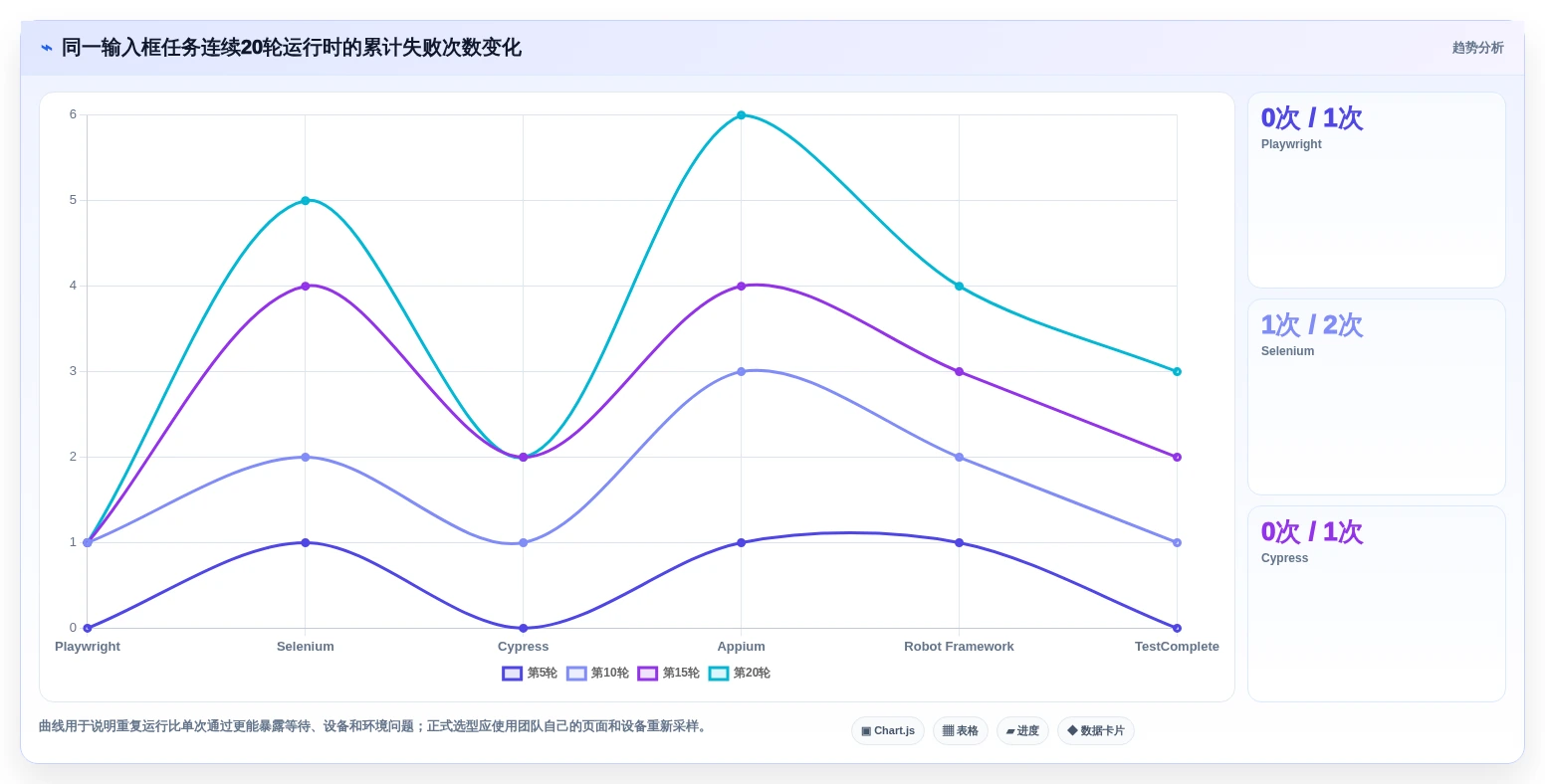Click the 第15轮 data point at TestComplete
This screenshot has width=1545, height=784.
click(1178, 458)
